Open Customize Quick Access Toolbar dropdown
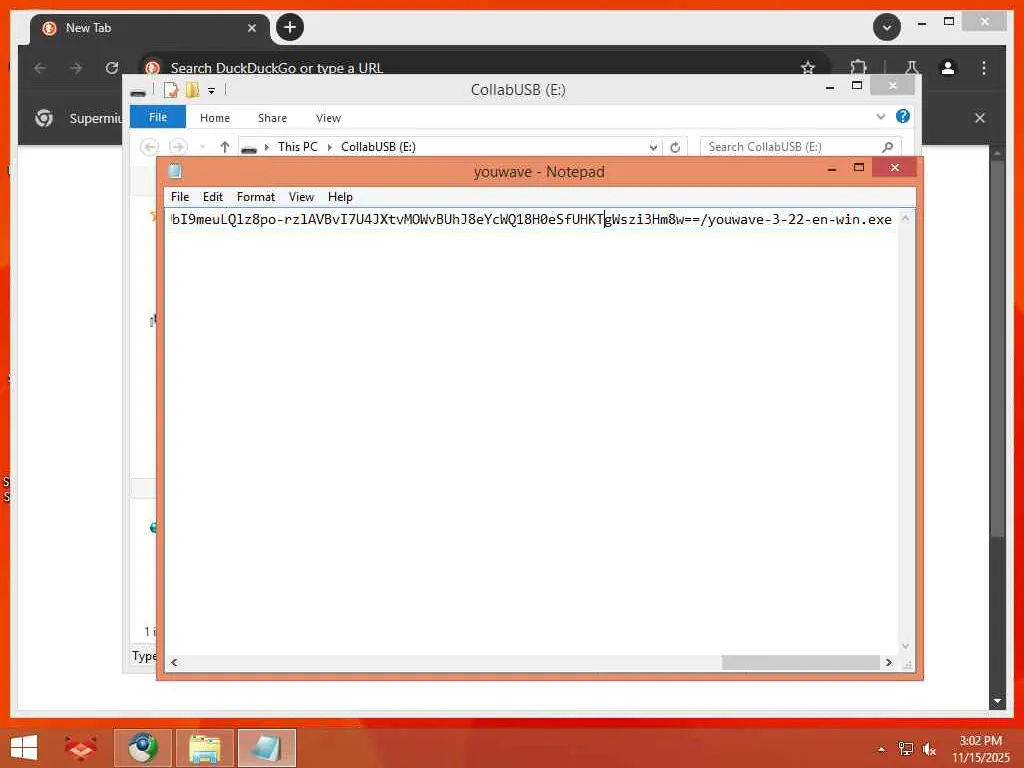This screenshot has height=768, width=1024. [x=211, y=91]
